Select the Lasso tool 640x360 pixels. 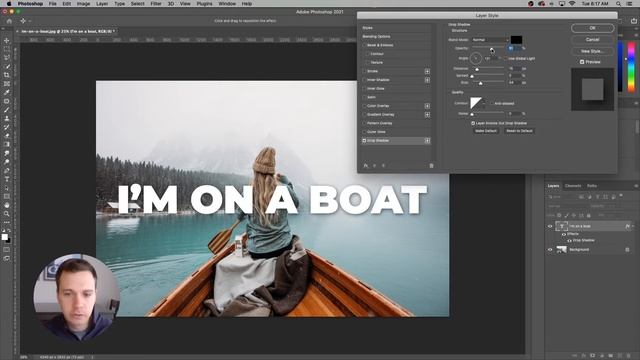pos(7,58)
